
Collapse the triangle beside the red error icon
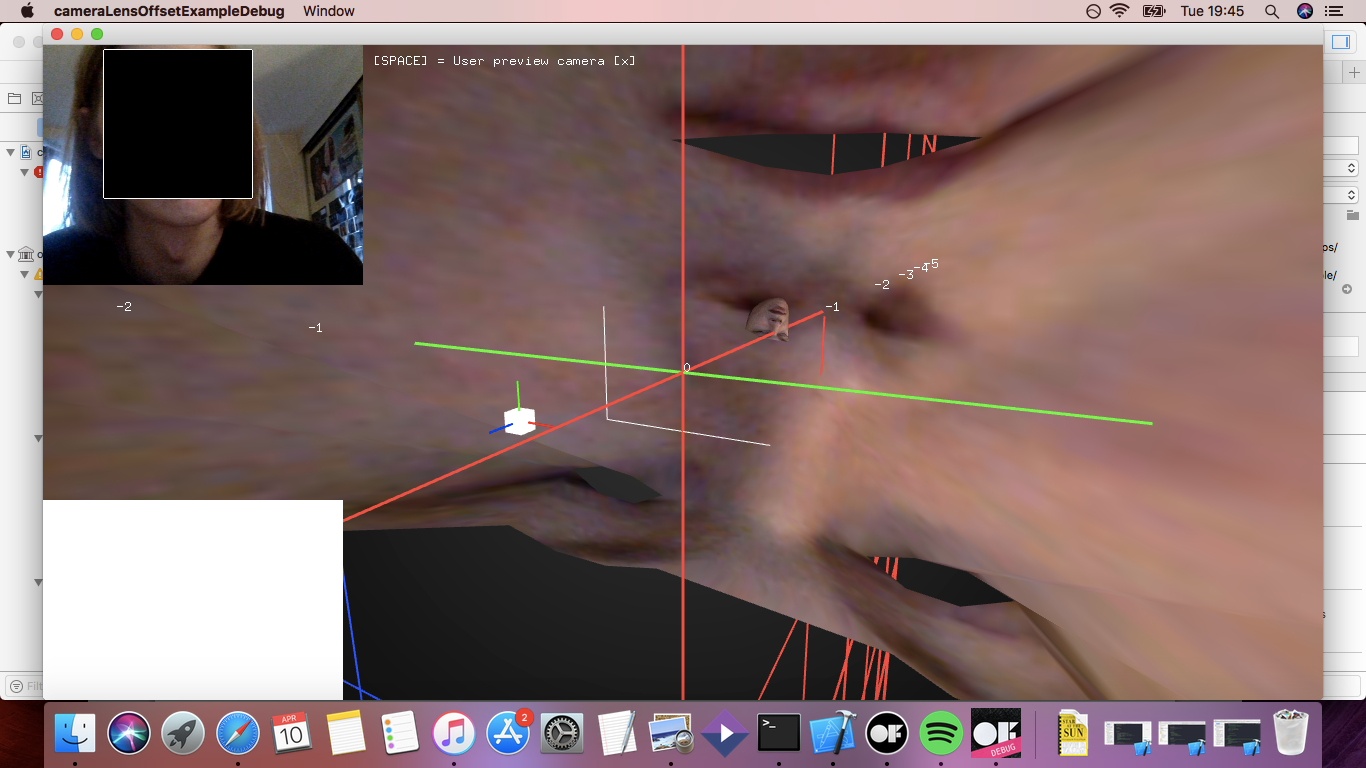(x=26, y=172)
